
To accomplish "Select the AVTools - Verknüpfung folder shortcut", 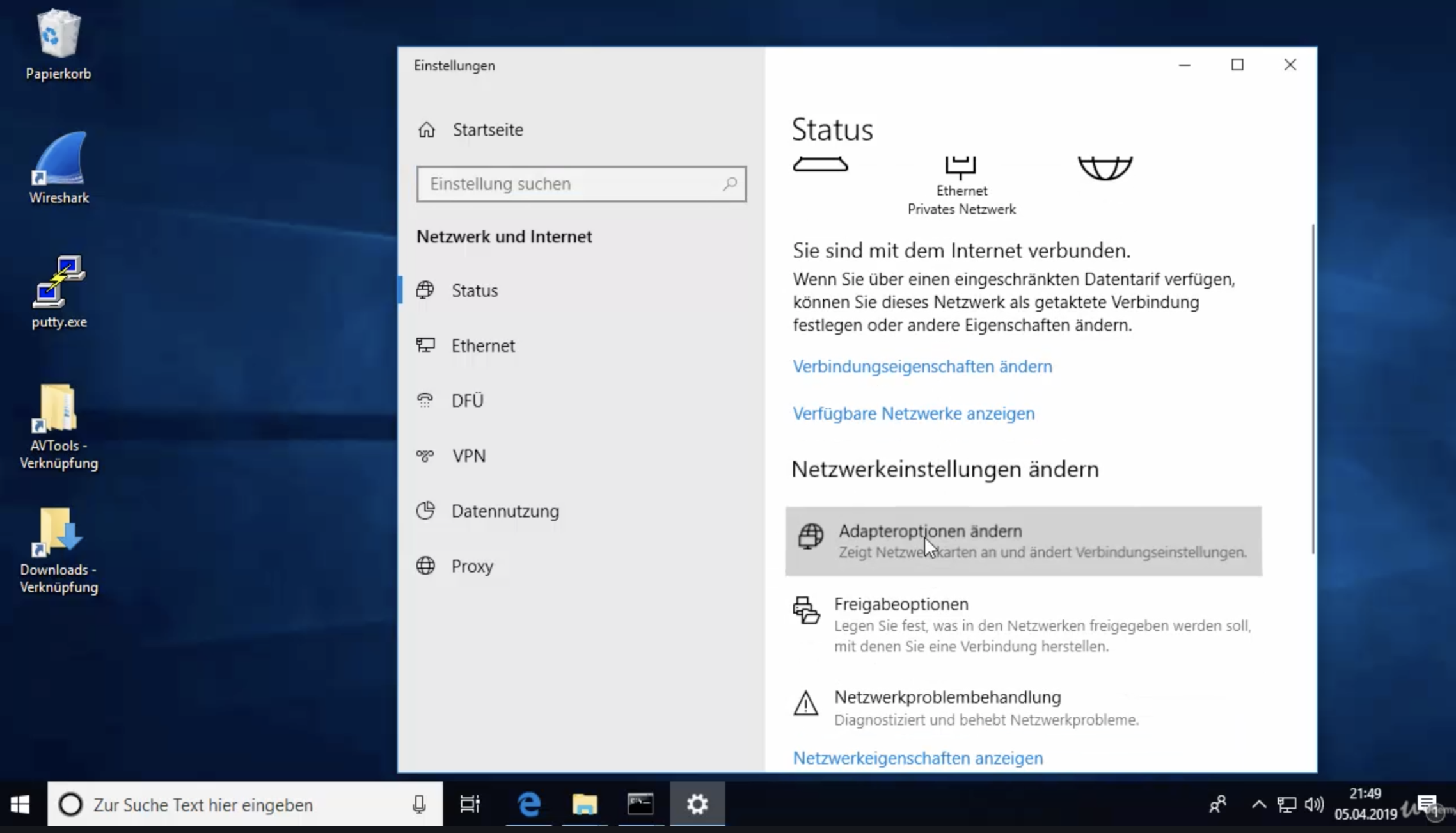I will [59, 426].
